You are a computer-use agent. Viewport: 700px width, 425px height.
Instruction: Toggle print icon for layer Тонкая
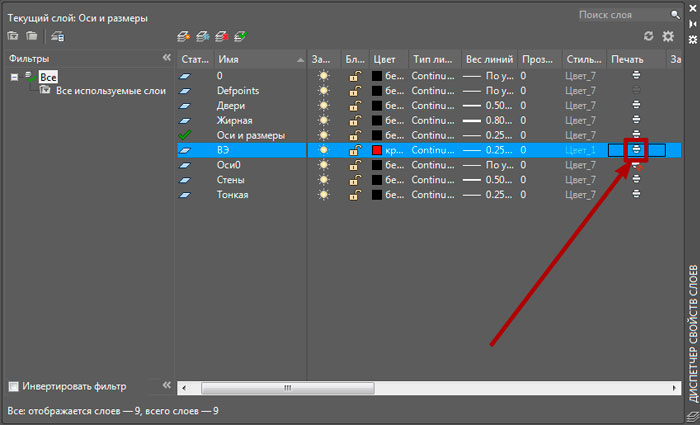[x=636, y=194]
